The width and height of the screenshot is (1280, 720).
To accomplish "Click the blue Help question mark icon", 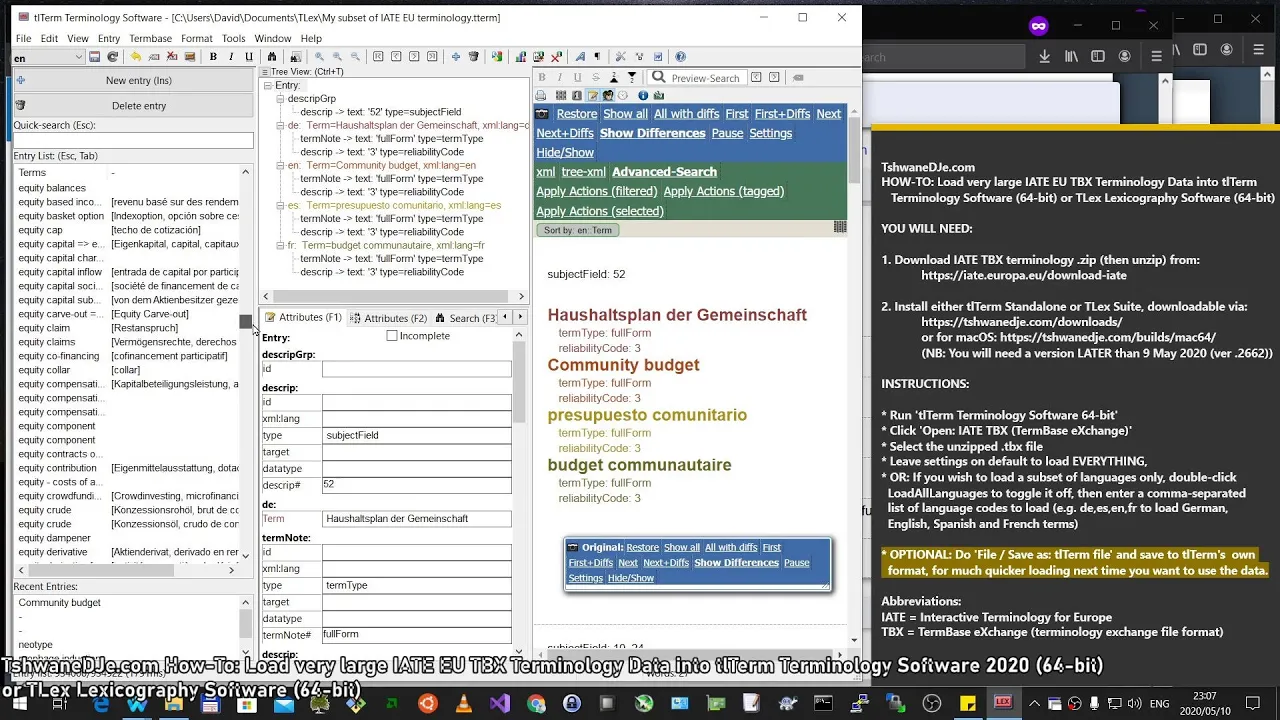I will [x=680, y=57].
